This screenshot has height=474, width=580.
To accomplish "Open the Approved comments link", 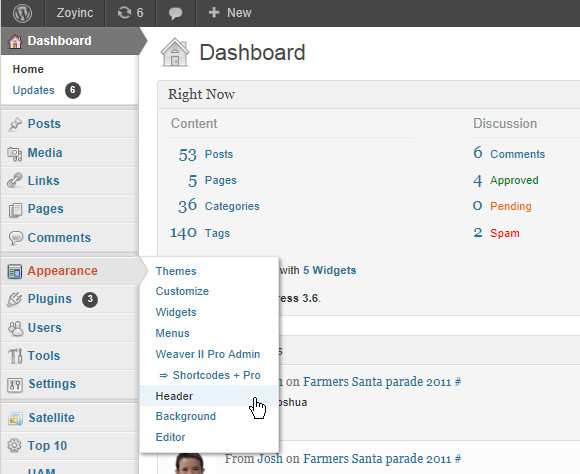I will (x=514, y=180).
